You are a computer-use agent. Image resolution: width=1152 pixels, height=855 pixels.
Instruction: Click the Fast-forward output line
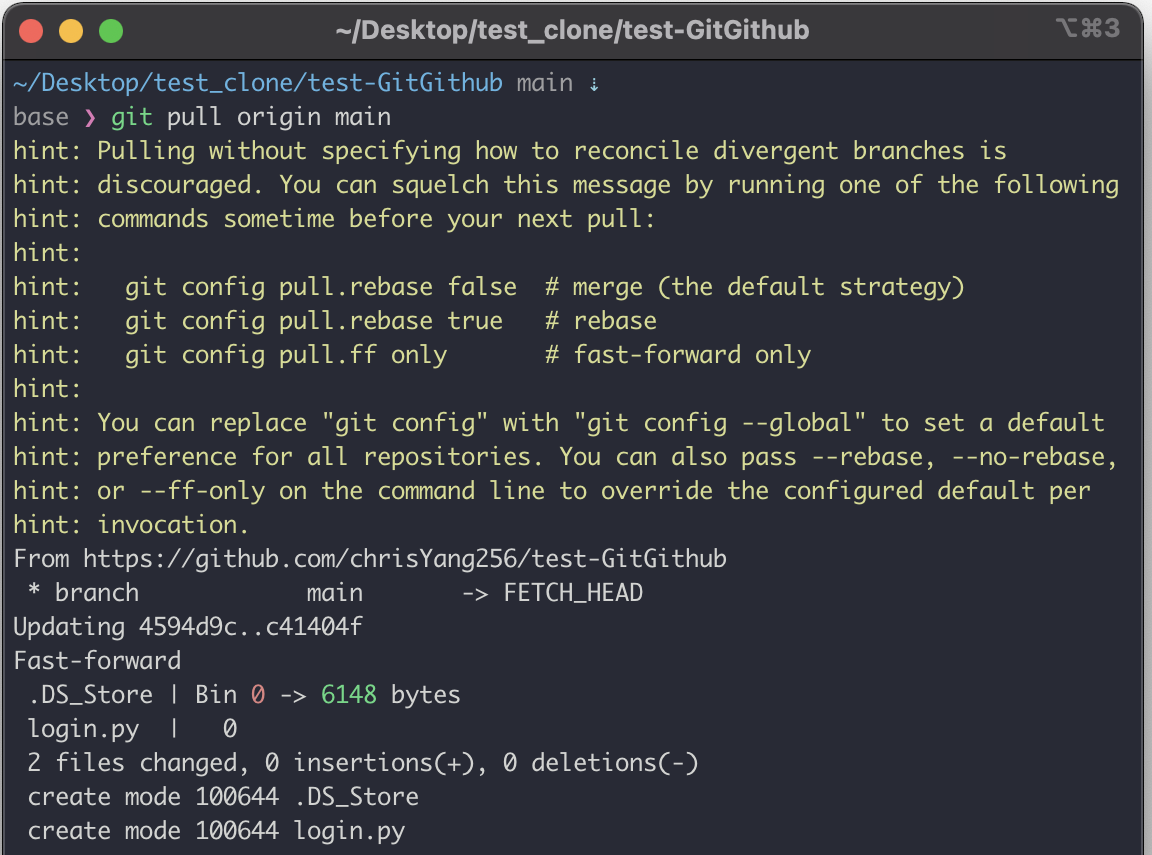tap(97, 661)
